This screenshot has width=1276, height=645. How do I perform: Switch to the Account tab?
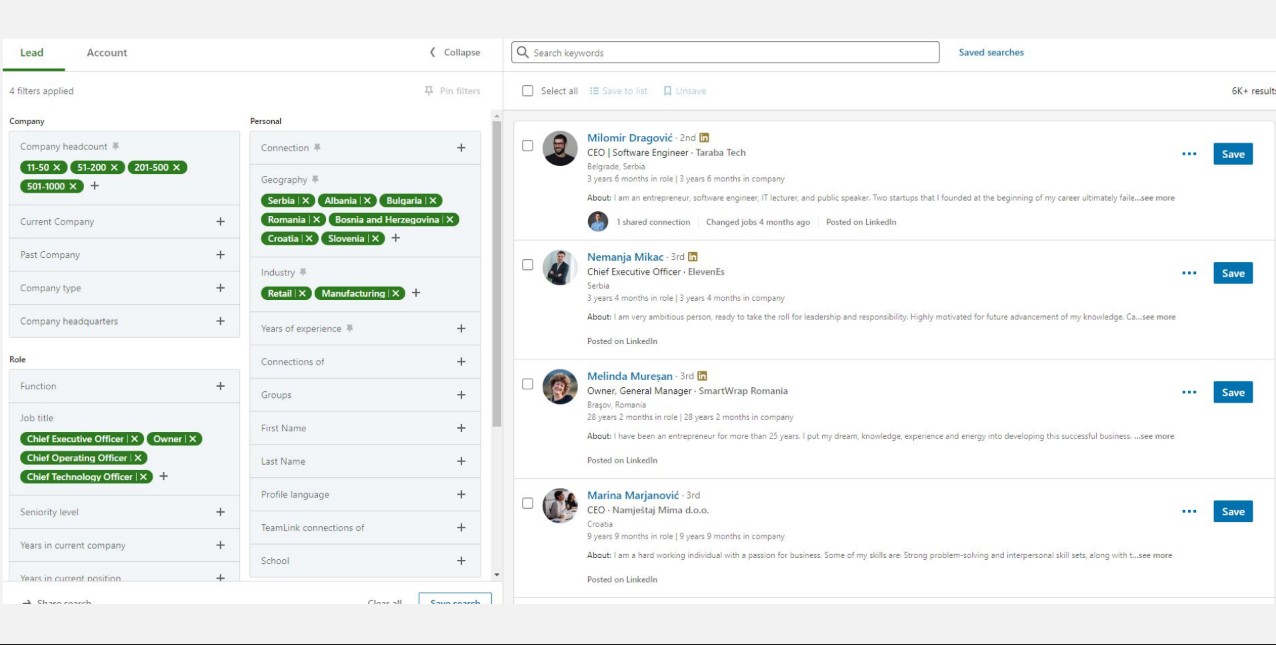pos(107,53)
